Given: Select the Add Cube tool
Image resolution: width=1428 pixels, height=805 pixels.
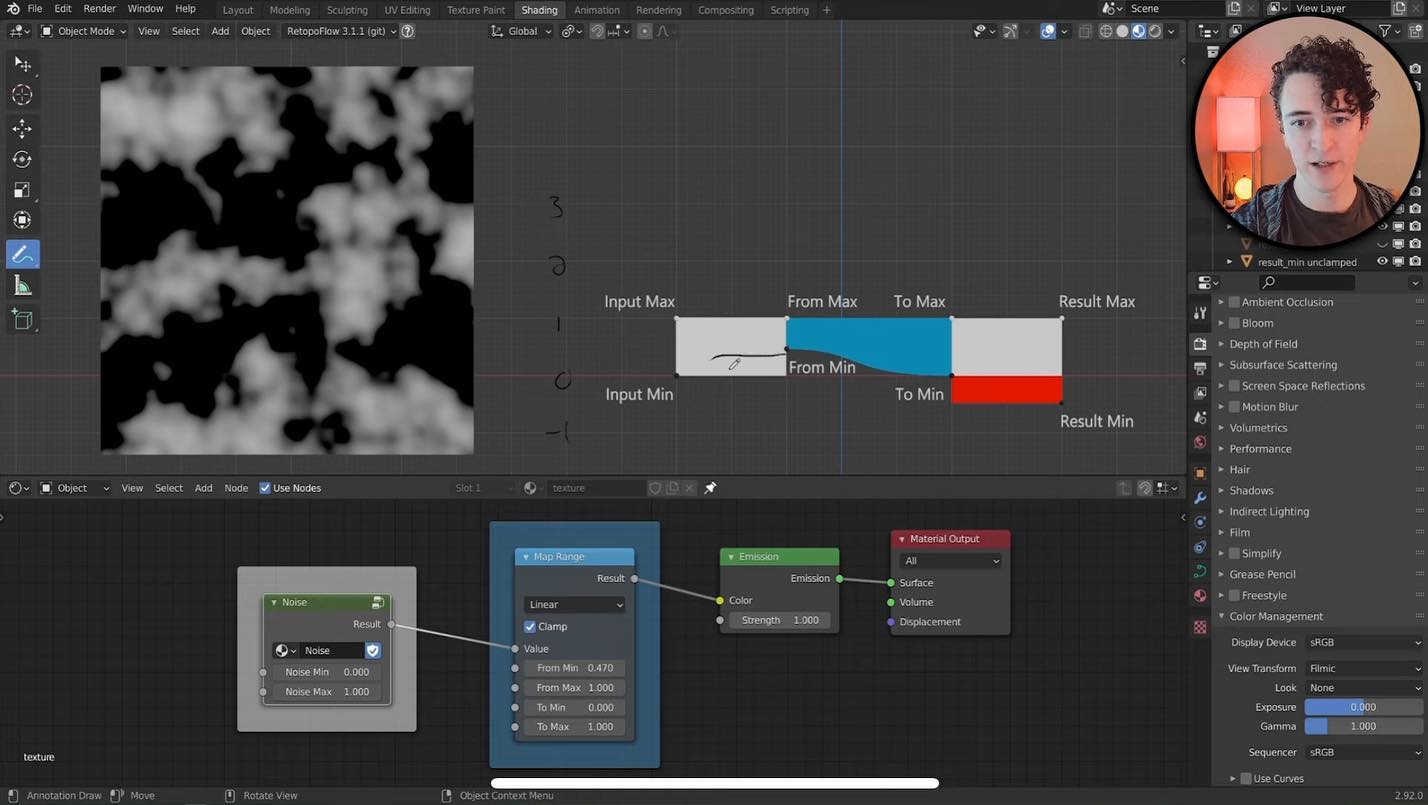Looking at the screenshot, I should [x=22, y=320].
